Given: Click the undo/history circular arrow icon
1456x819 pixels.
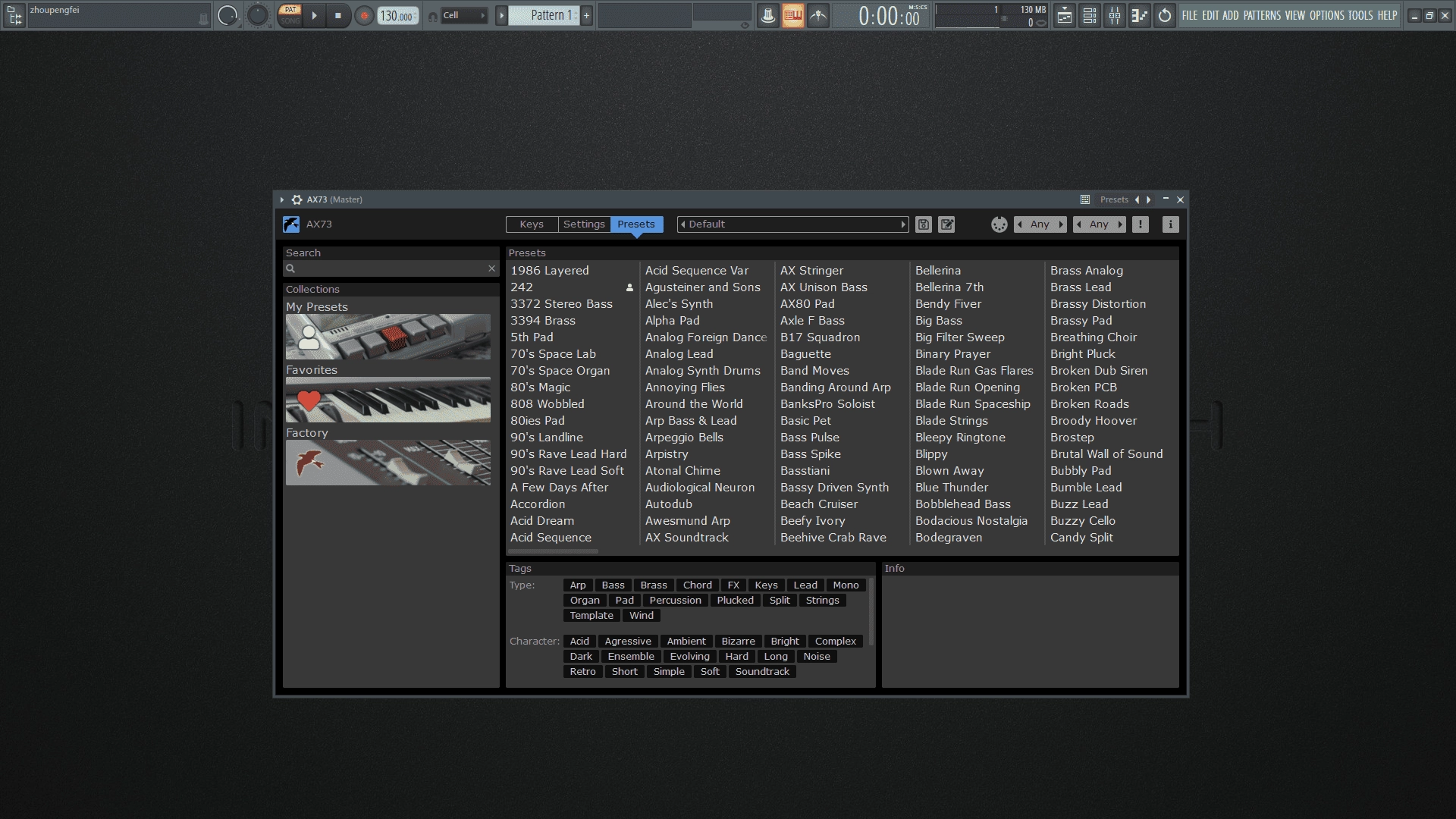Looking at the screenshot, I should point(1165,15).
